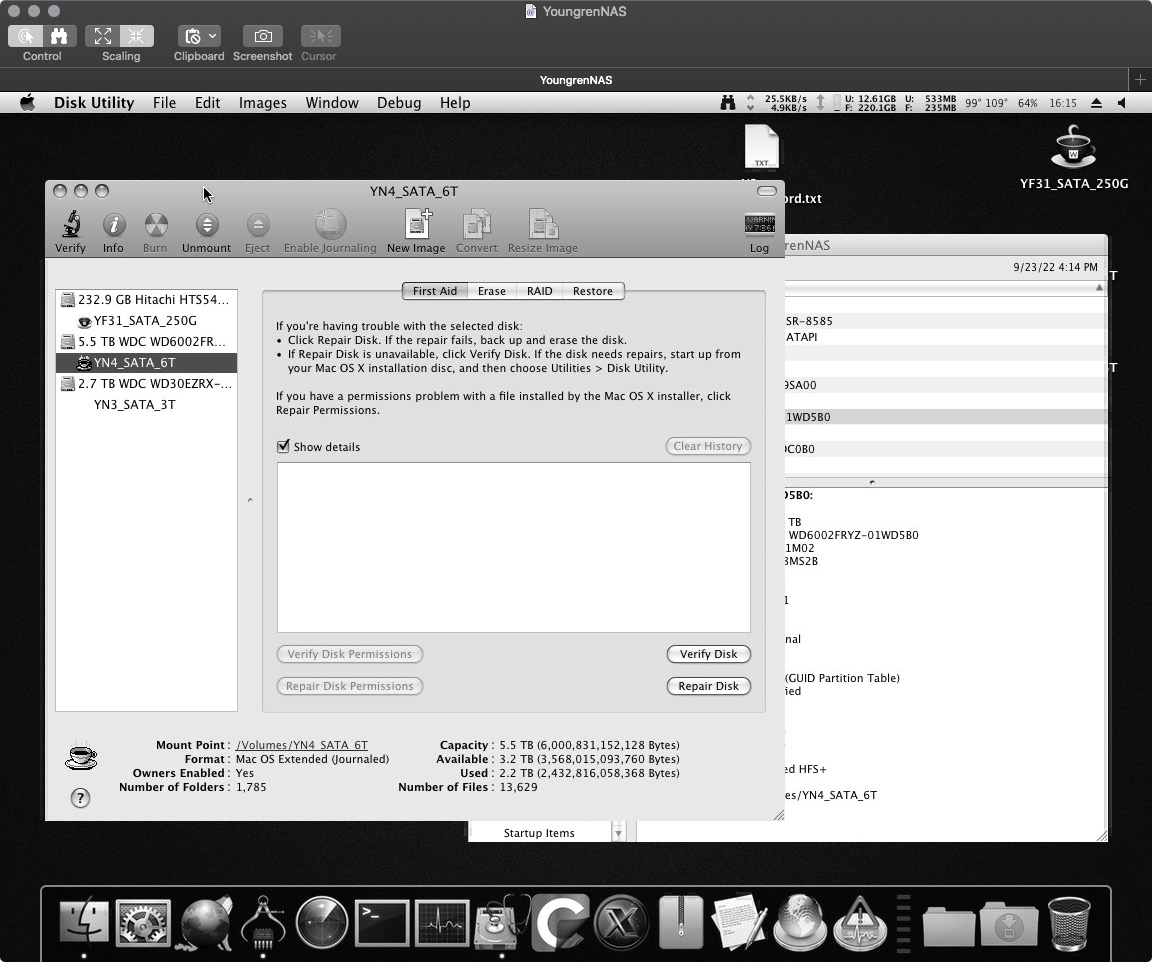
Task: Open the Clipboard dropdown
Action: (198, 36)
